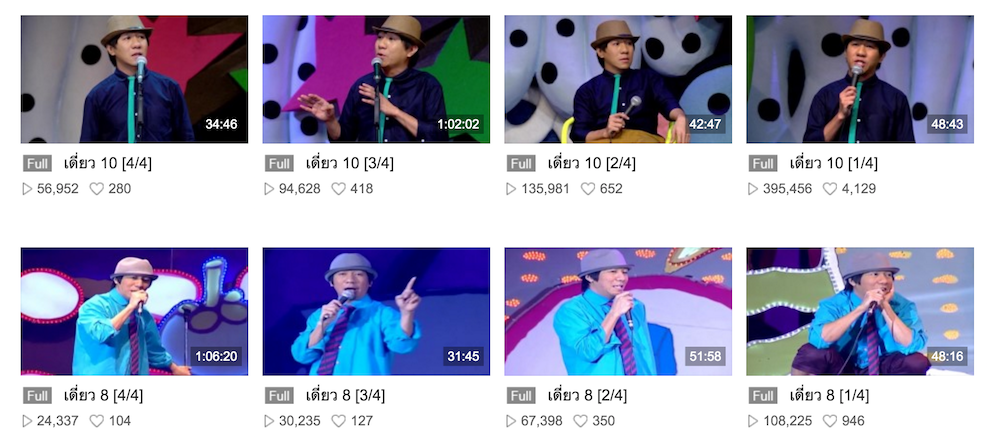Click the heart icon under เดี่ยว 8 [4/4]
The image size is (1000, 446).
coord(96,421)
